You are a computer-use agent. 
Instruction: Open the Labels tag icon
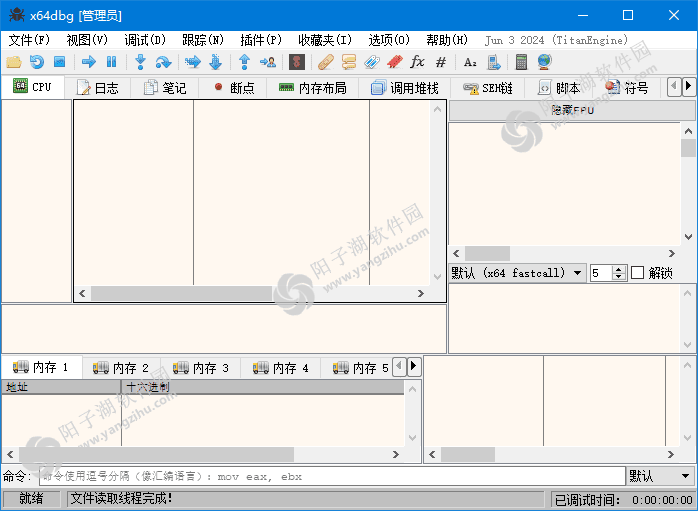coord(372,62)
